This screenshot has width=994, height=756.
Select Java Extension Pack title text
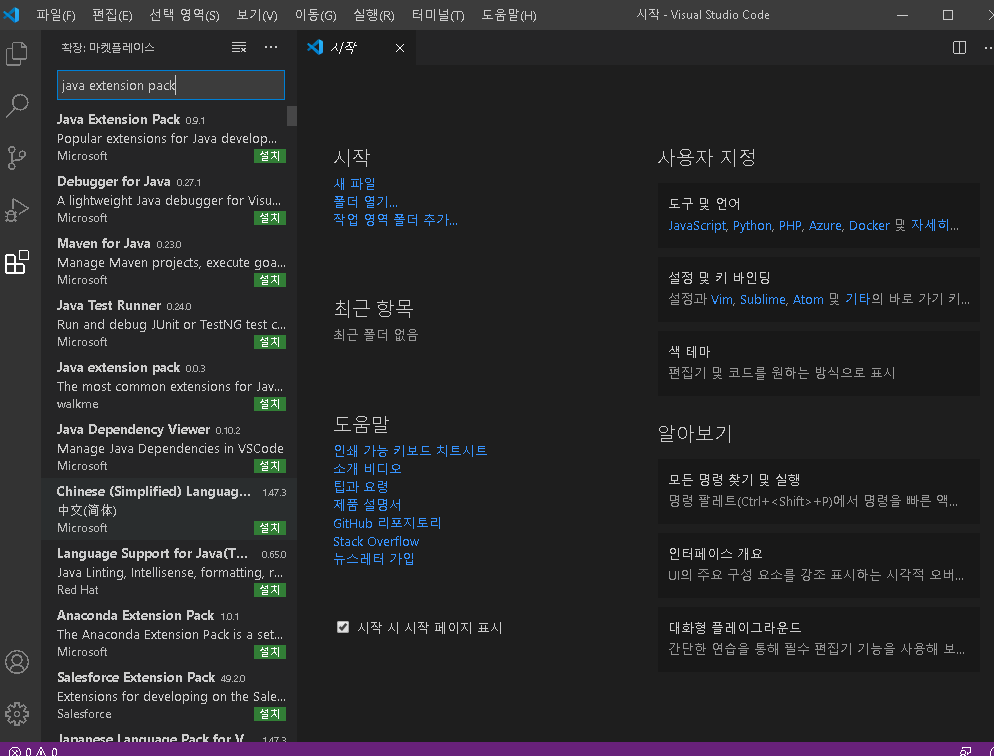(119, 120)
